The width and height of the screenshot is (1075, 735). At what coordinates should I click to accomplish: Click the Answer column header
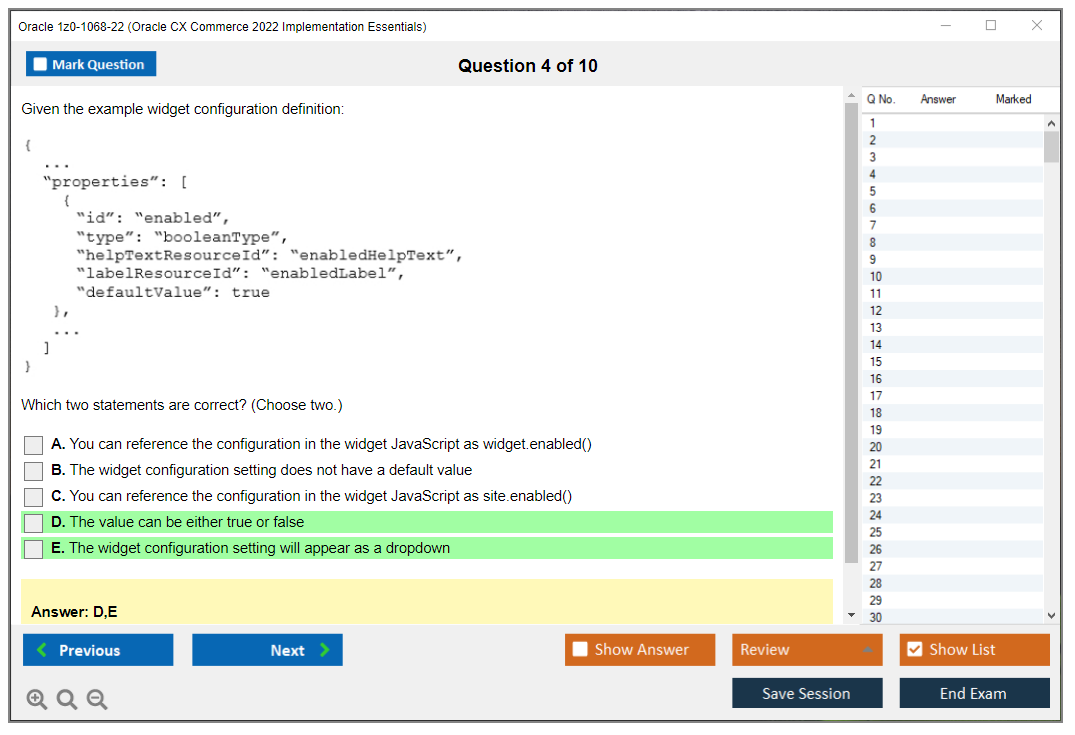(x=938, y=99)
